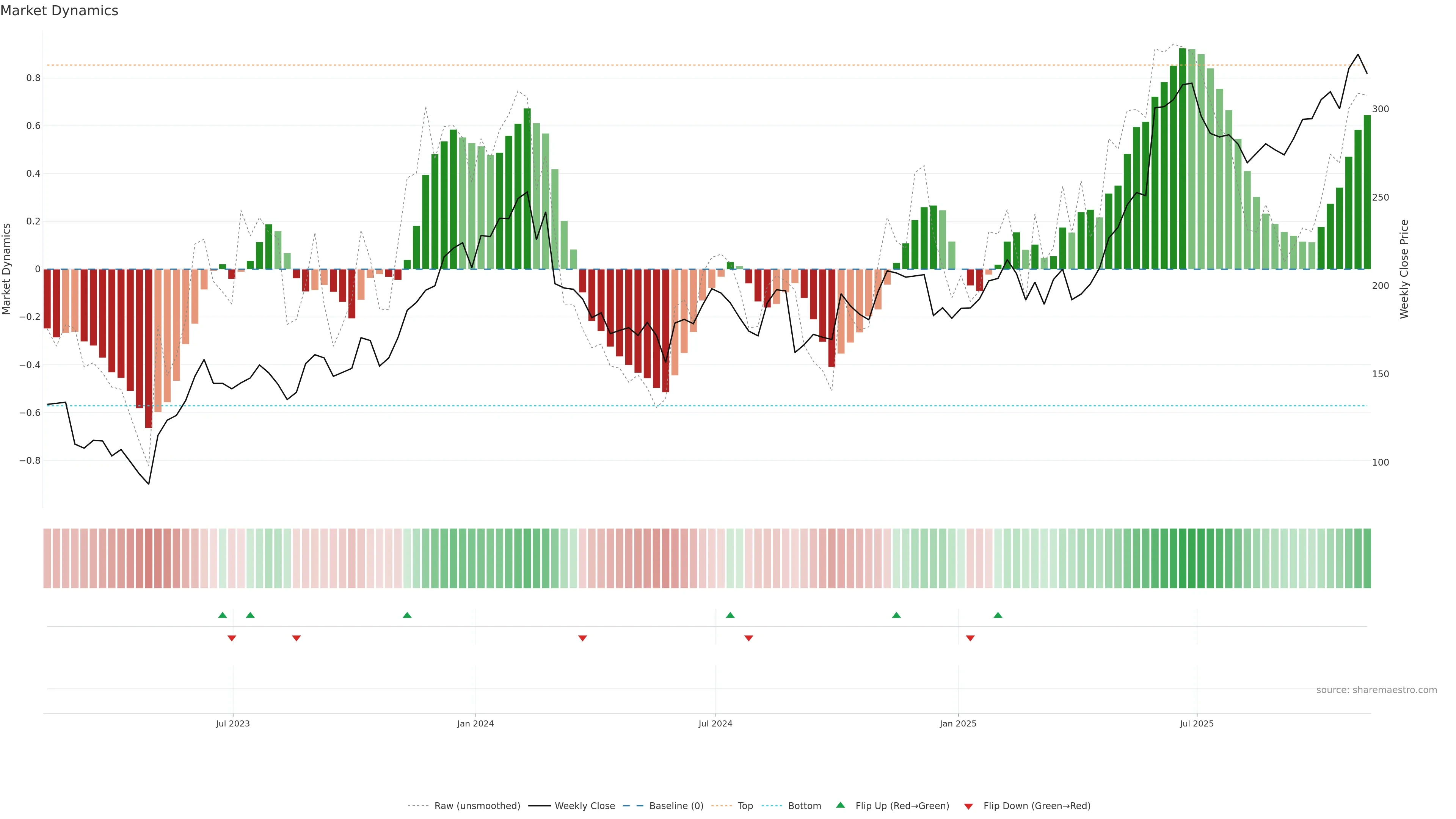Toggle the Baseline (0) legend entry
The image size is (1456, 819).
point(676,806)
